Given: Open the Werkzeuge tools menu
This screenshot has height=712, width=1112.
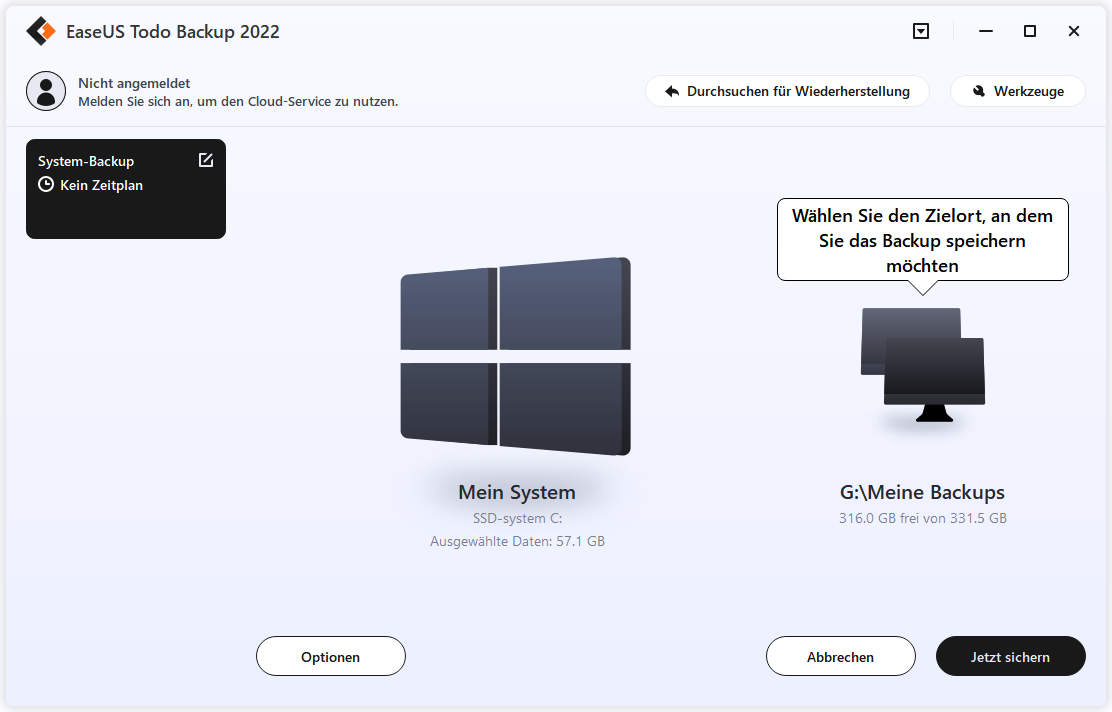Looking at the screenshot, I should click(x=1018, y=91).
